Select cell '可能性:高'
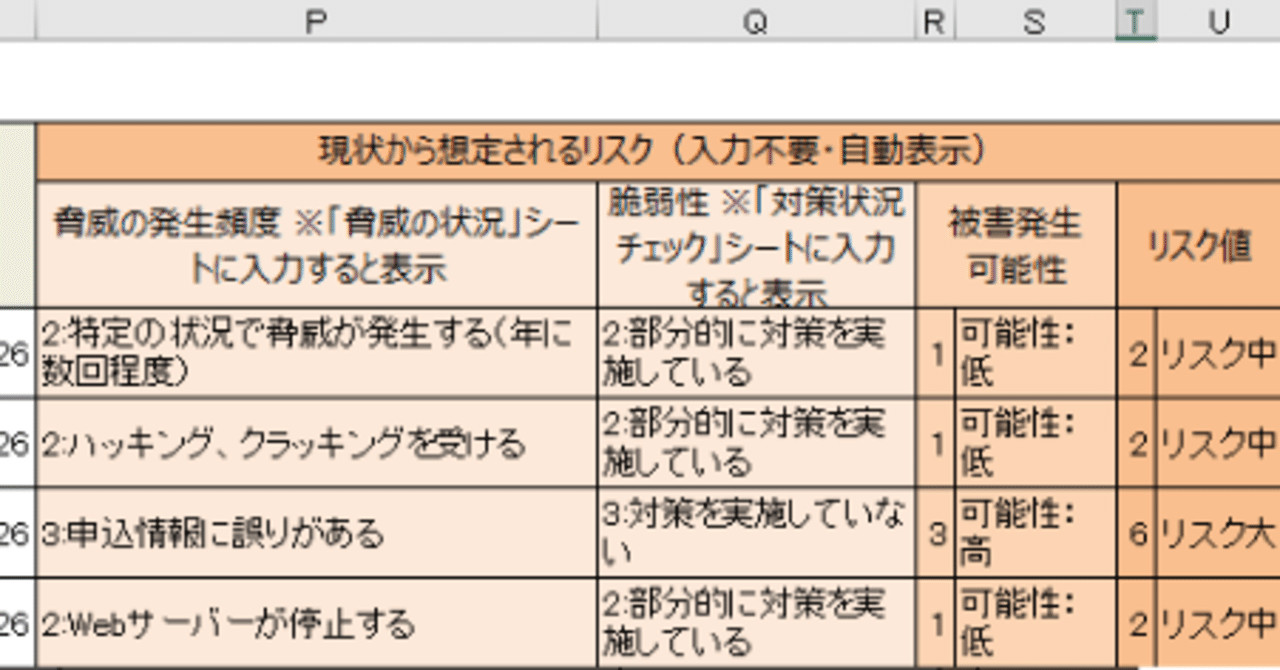Viewport: 1280px width, 670px height. (1035, 533)
